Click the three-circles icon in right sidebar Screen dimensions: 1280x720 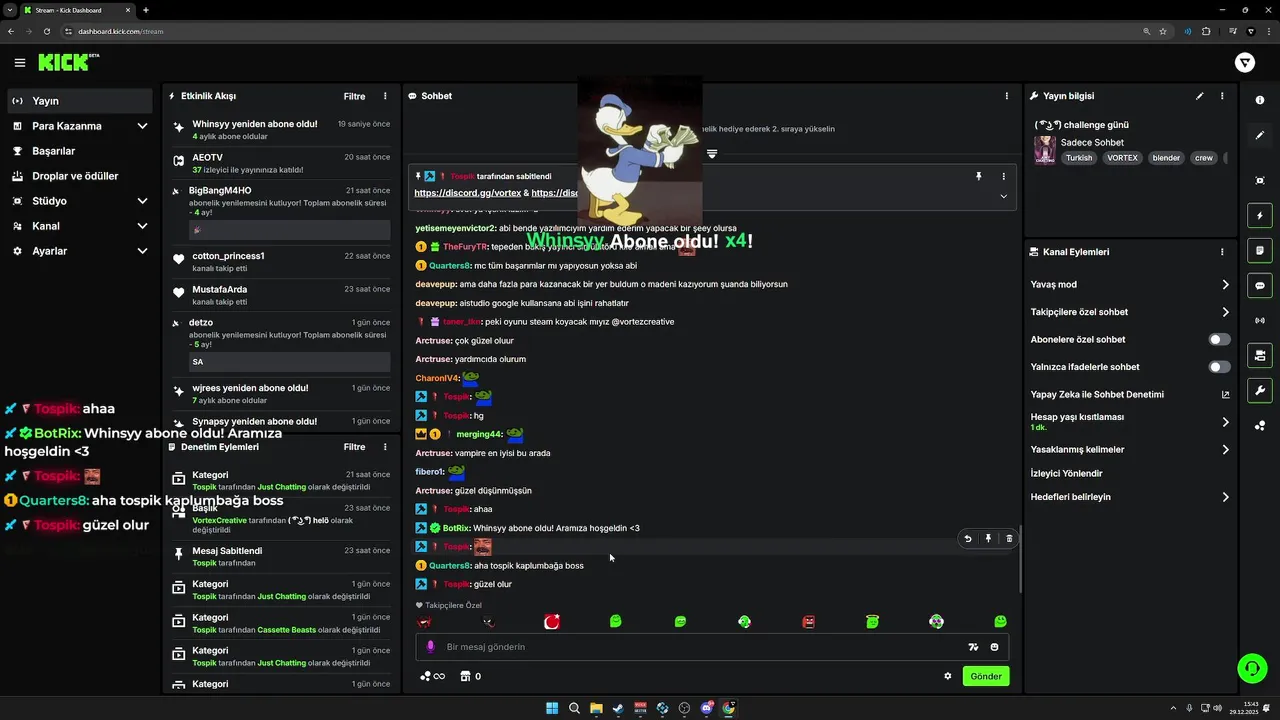(x=1260, y=426)
